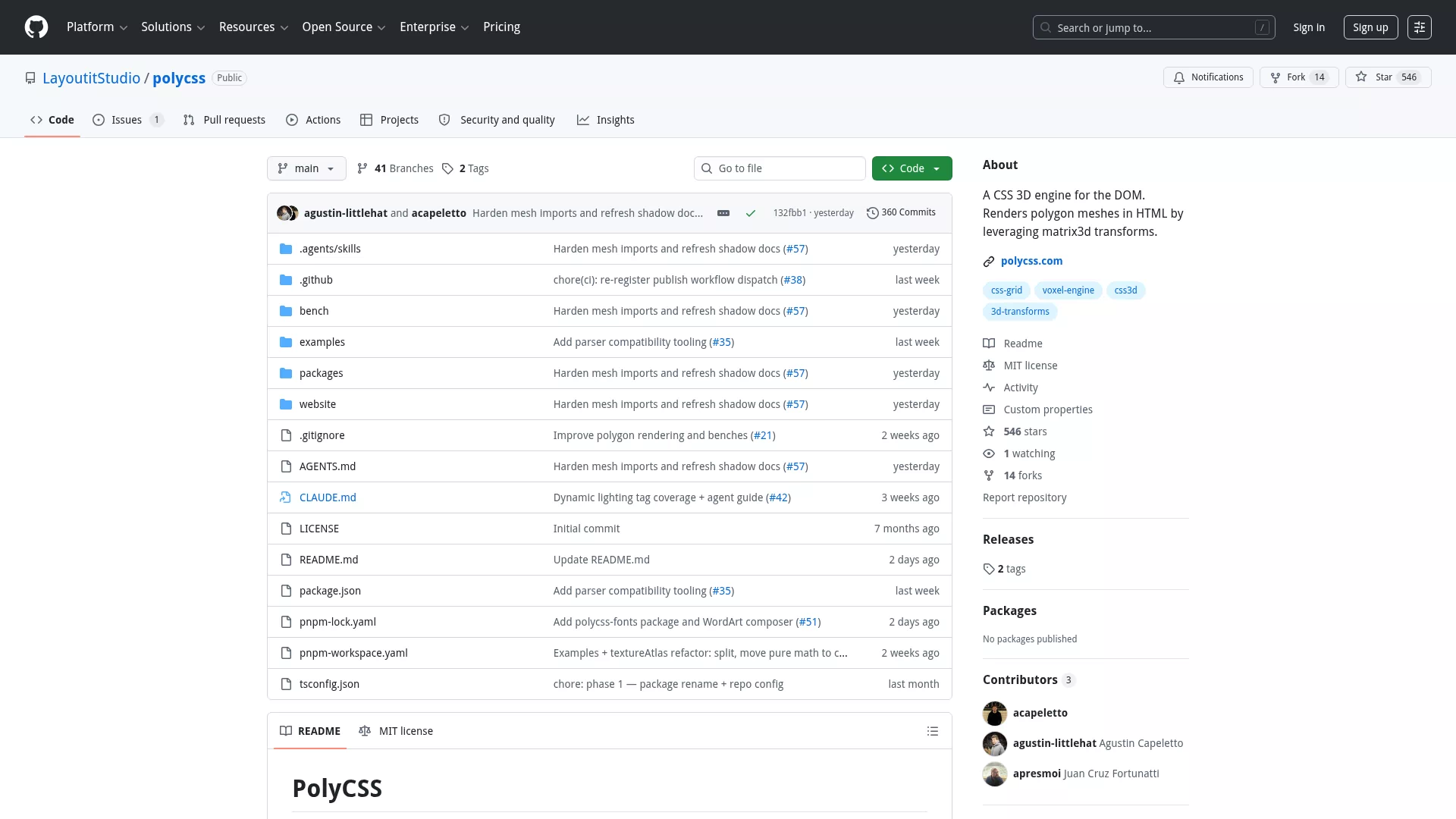Image resolution: width=1456 pixels, height=819 pixels.
Task: Open the green Code dropdown
Action: 912,168
